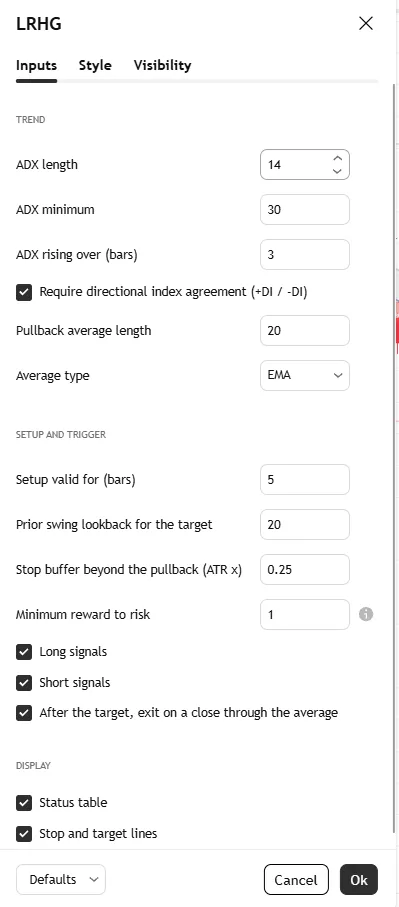
Task: Click the Stop buffer ATR multiplier field
Action: point(305,569)
